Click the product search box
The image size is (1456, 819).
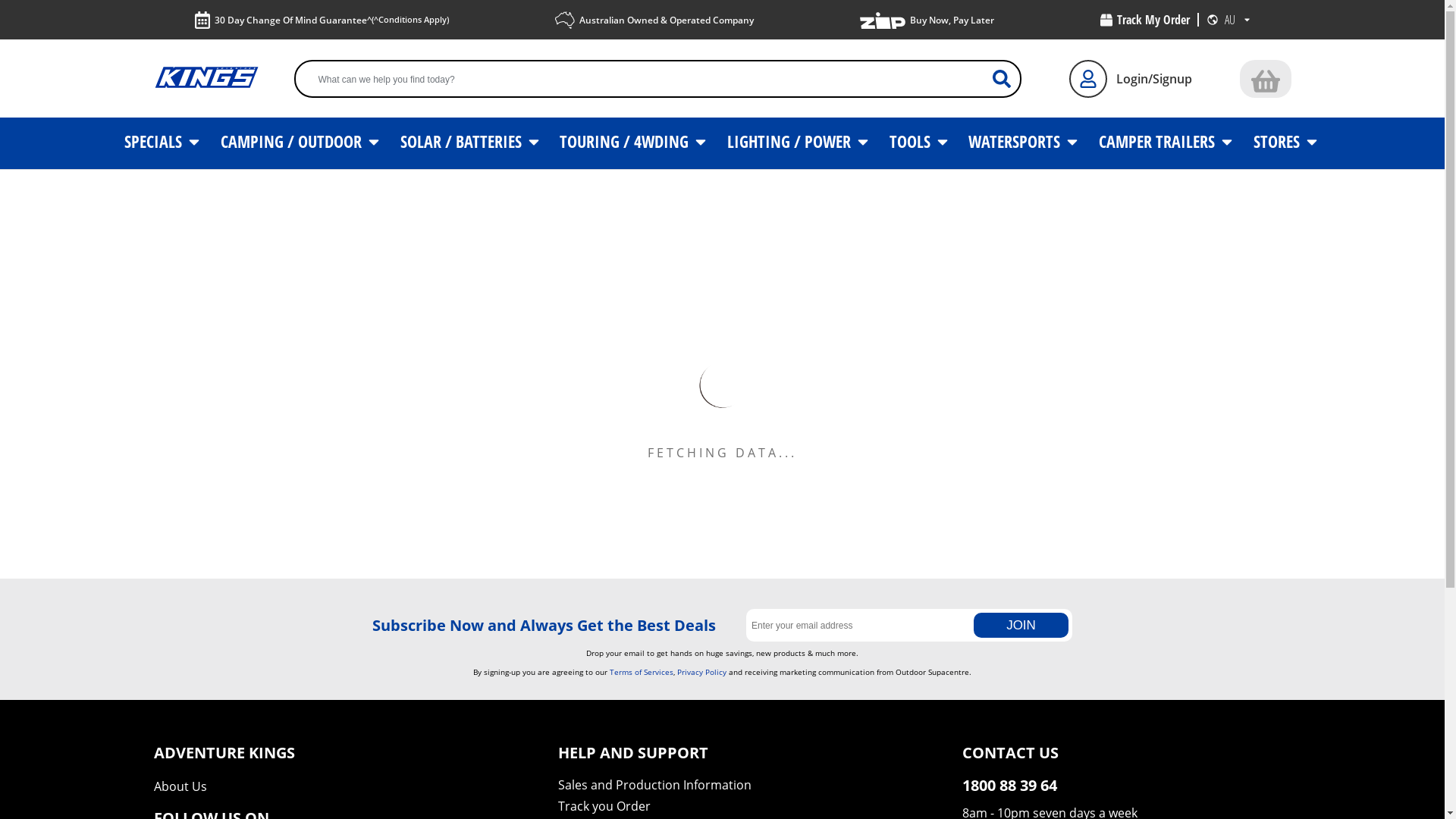click(645, 80)
